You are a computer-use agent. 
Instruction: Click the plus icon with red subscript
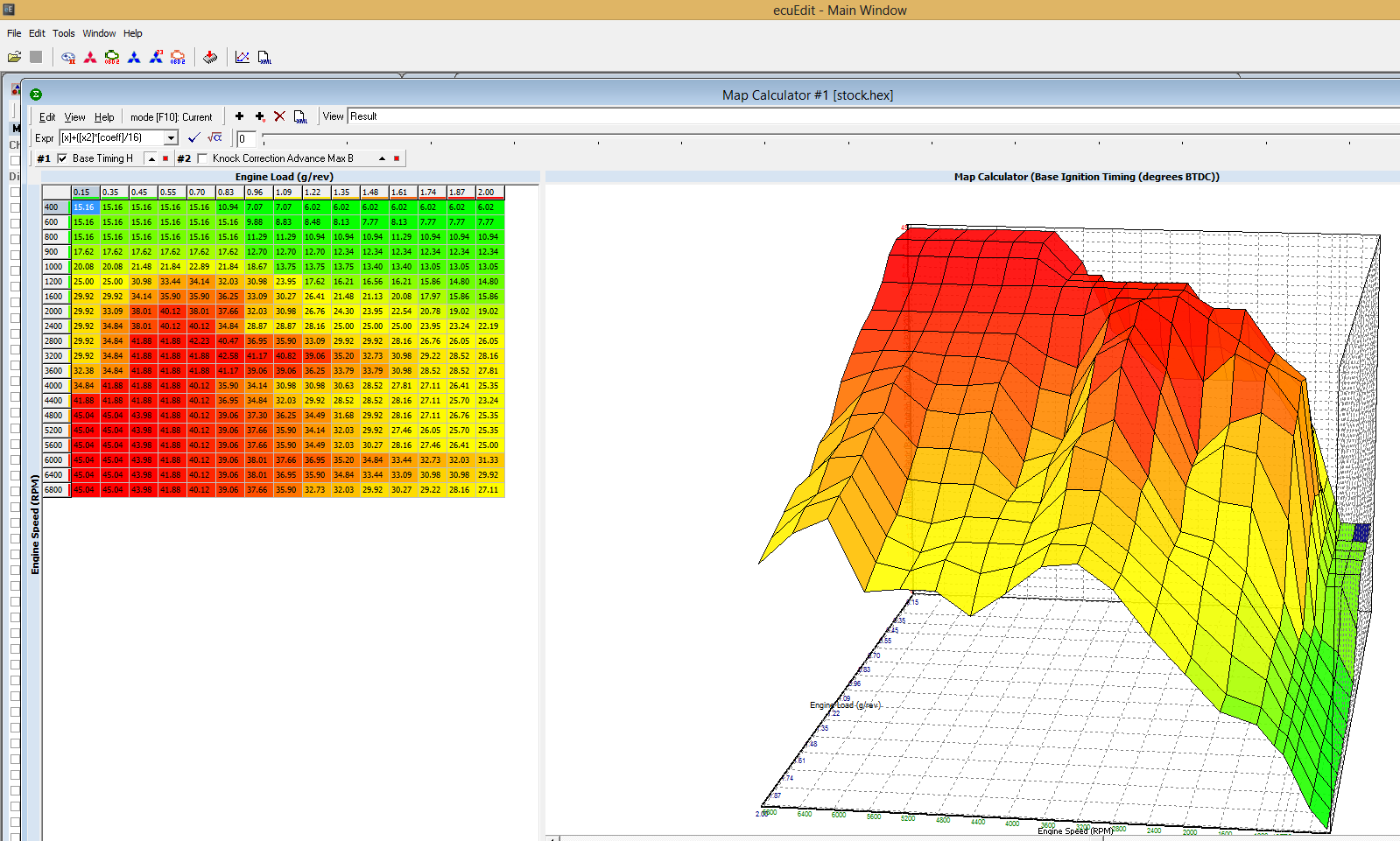tap(260, 116)
